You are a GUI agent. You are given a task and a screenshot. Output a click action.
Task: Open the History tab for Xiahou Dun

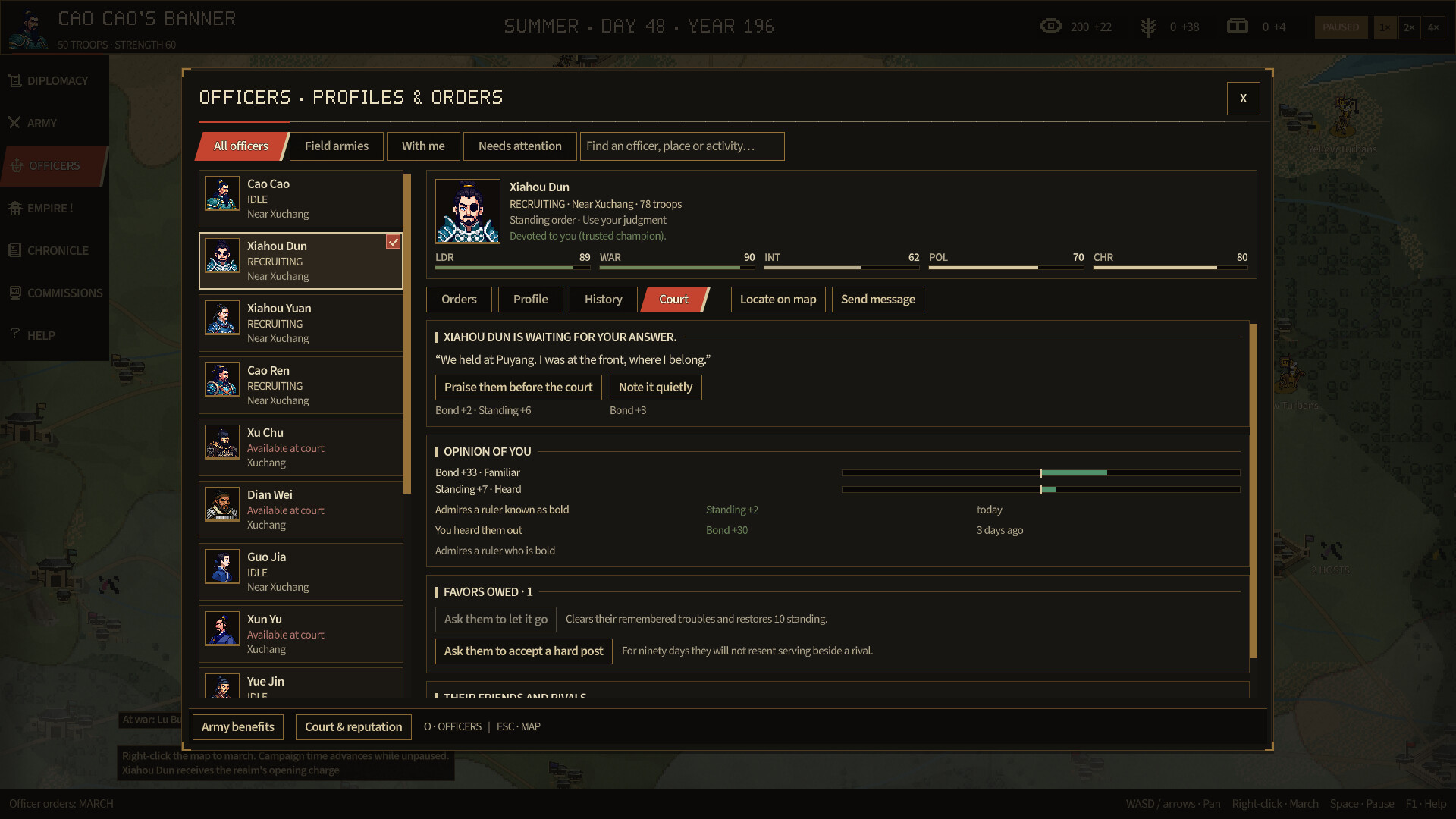point(604,300)
